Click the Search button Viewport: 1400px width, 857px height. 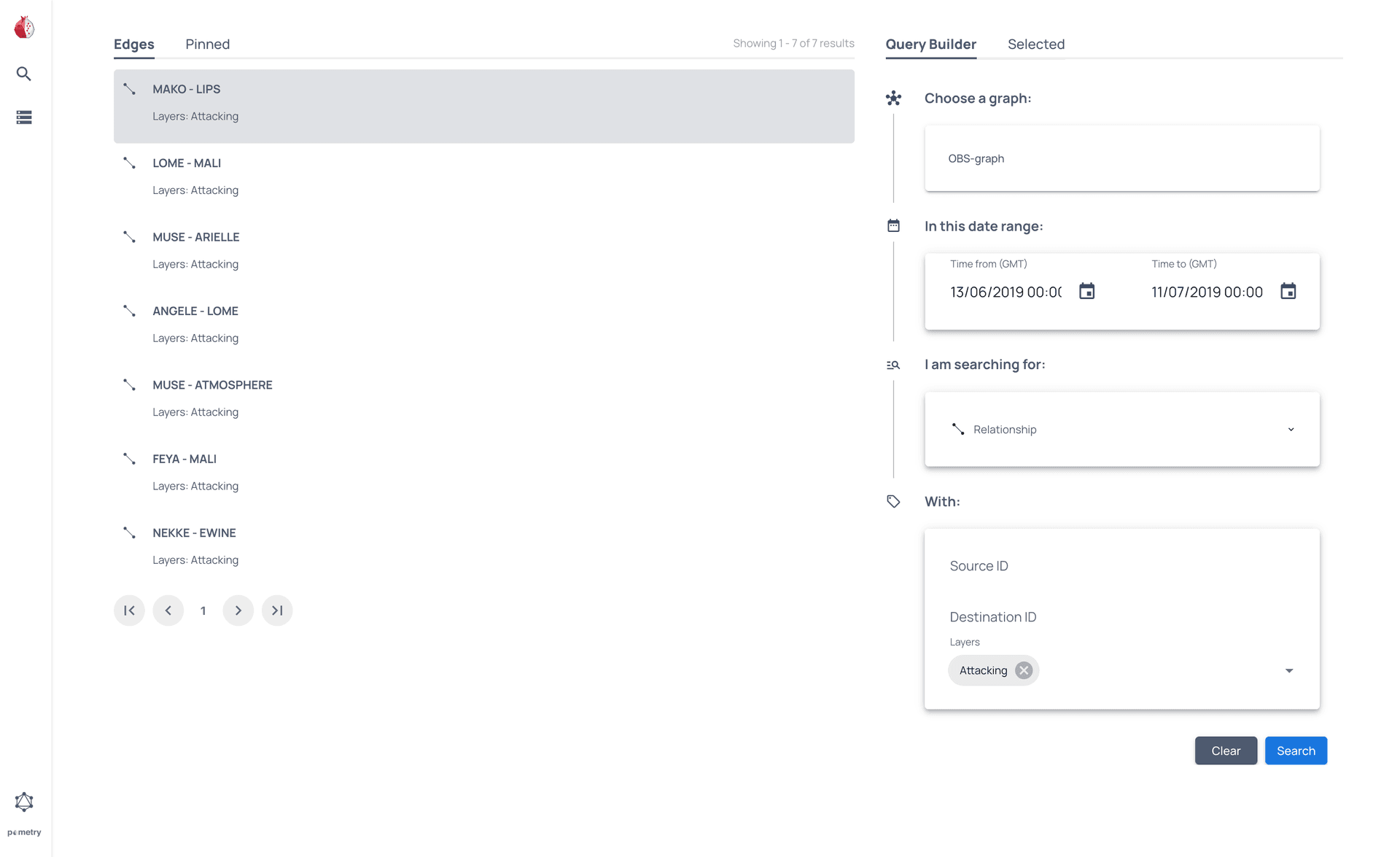1296,750
